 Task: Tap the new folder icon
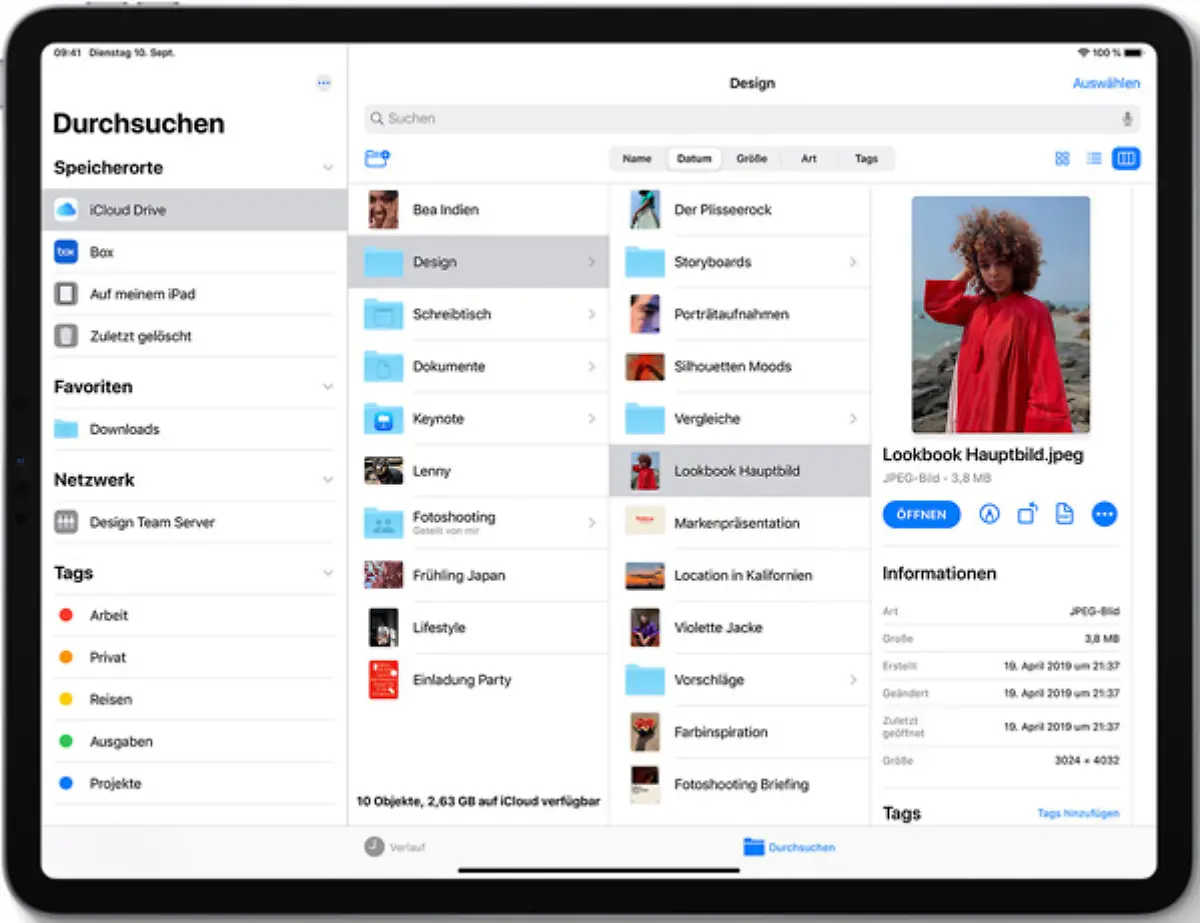[x=377, y=158]
